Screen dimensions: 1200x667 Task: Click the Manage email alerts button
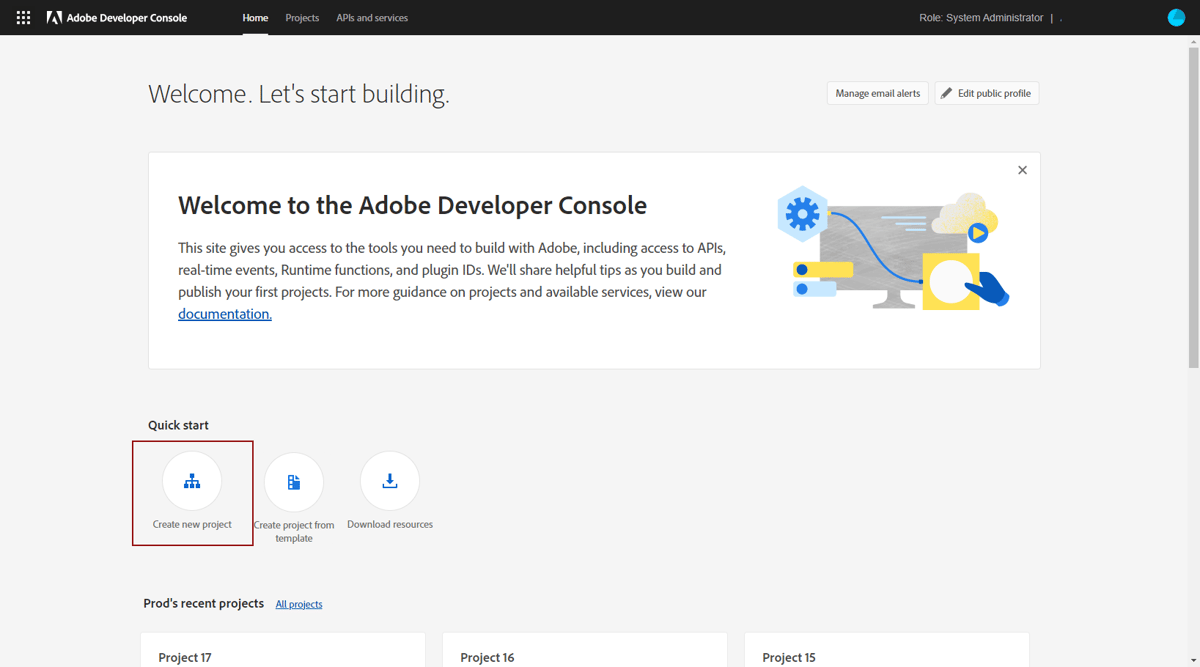click(x=877, y=92)
